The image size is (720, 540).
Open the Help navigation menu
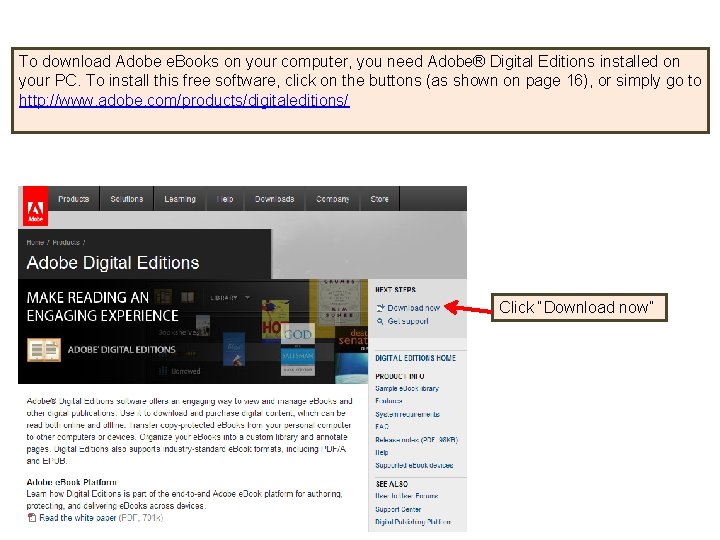click(x=225, y=199)
